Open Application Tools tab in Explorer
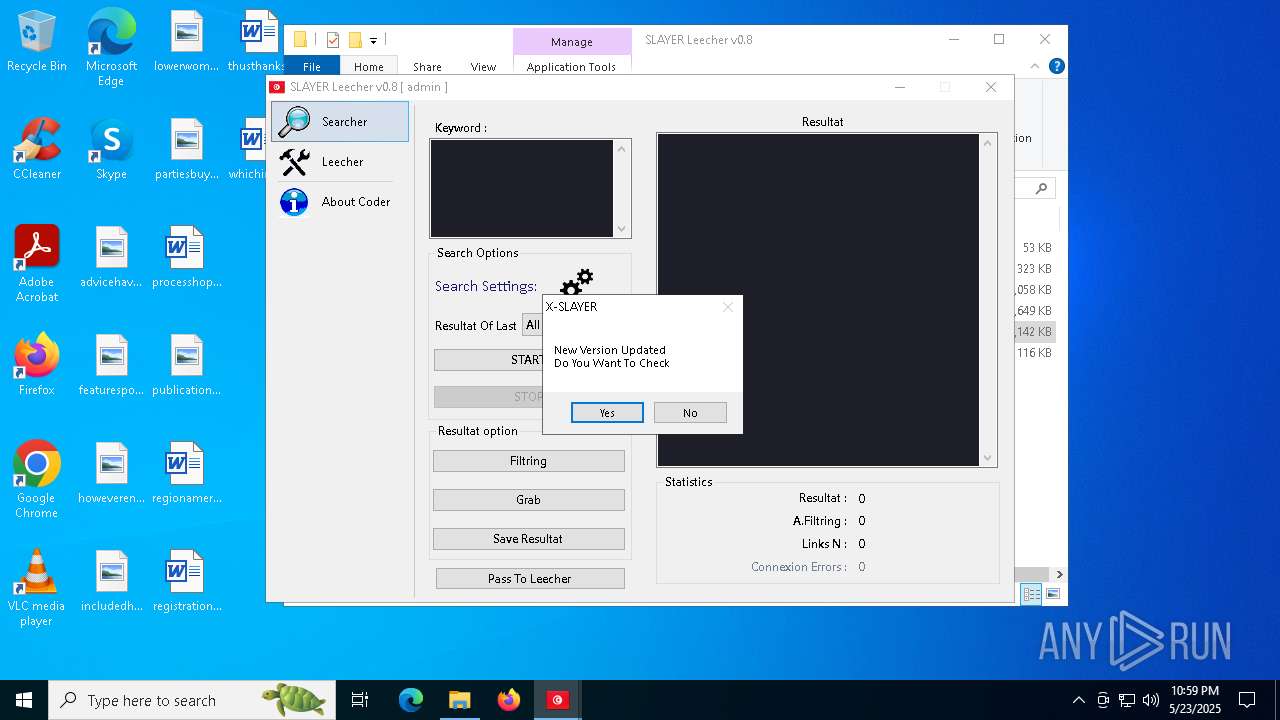The image size is (1280, 720). (x=571, y=67)
